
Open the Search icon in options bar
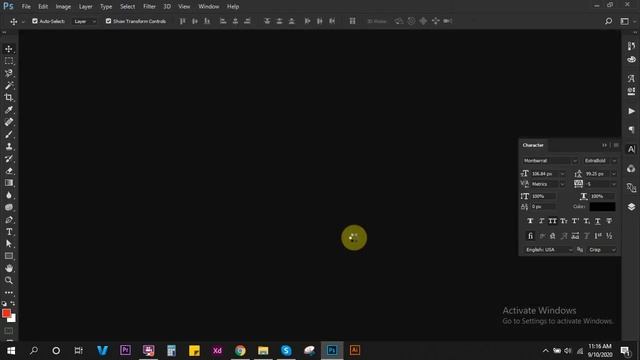pyautogui.click(x=608, y=21)
